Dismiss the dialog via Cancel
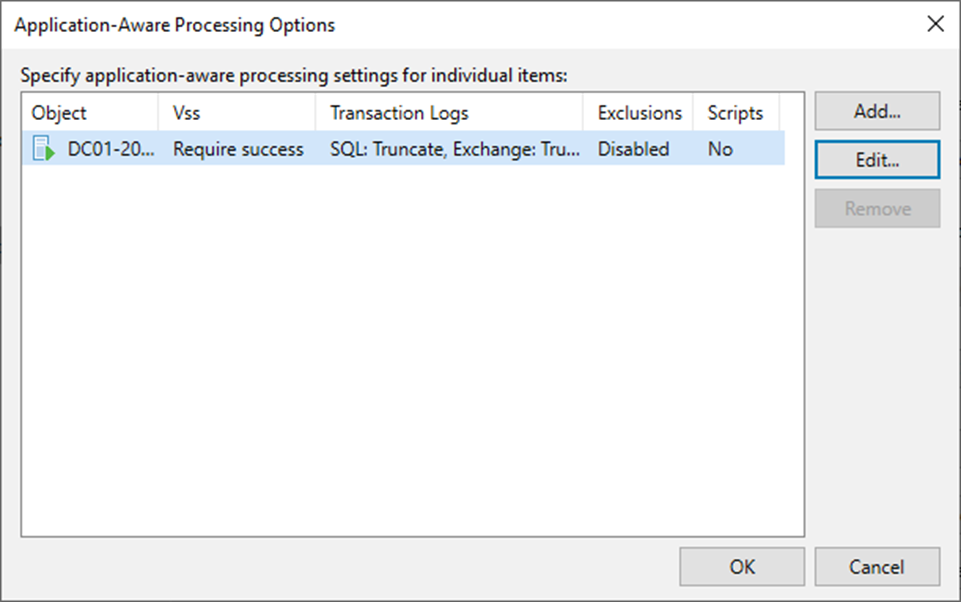Image resolution: width=961 pixels, height=602 pixels. click(x=877, y=566)
